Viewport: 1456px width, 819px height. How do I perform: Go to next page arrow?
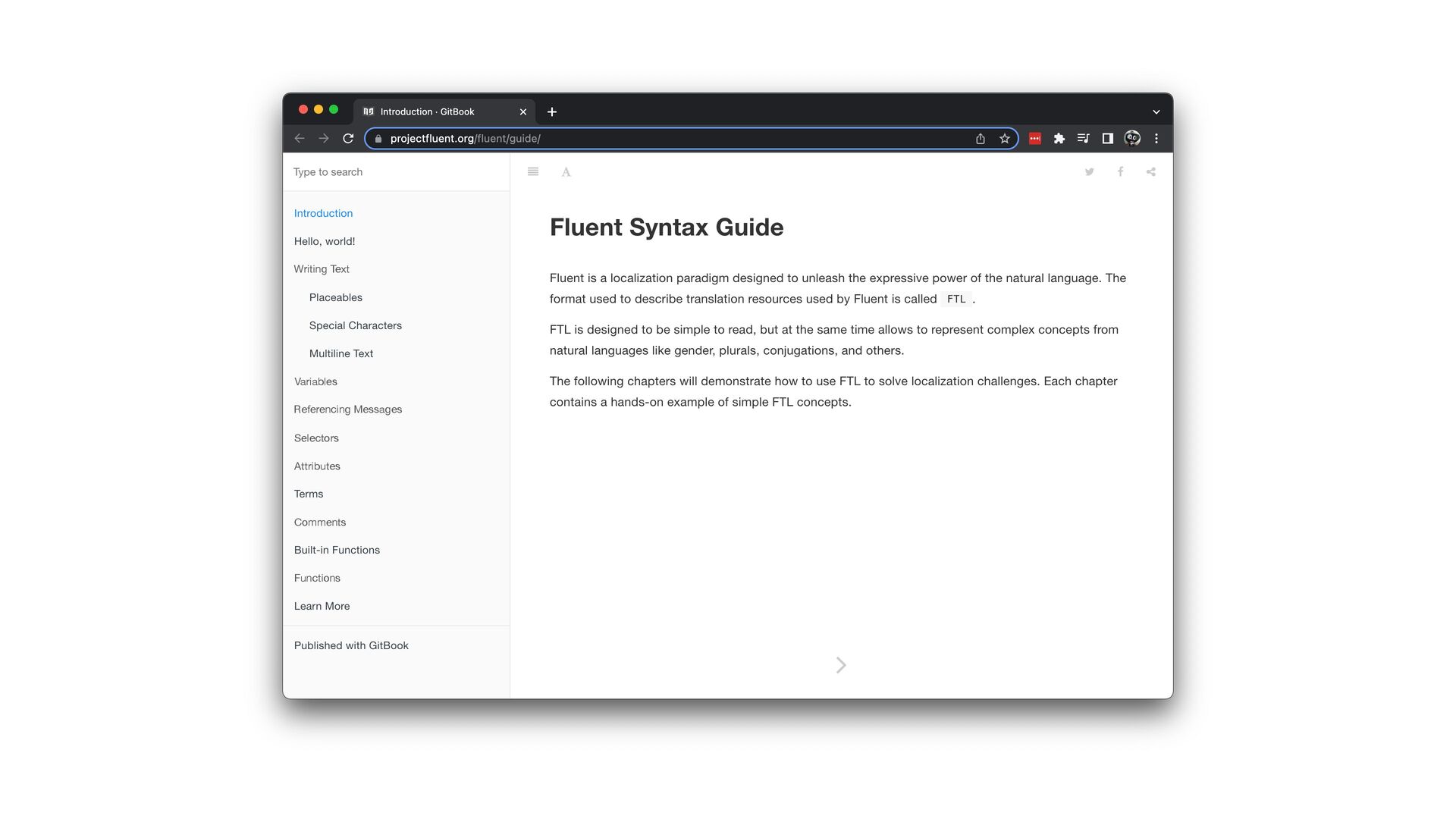click(841, 665)
